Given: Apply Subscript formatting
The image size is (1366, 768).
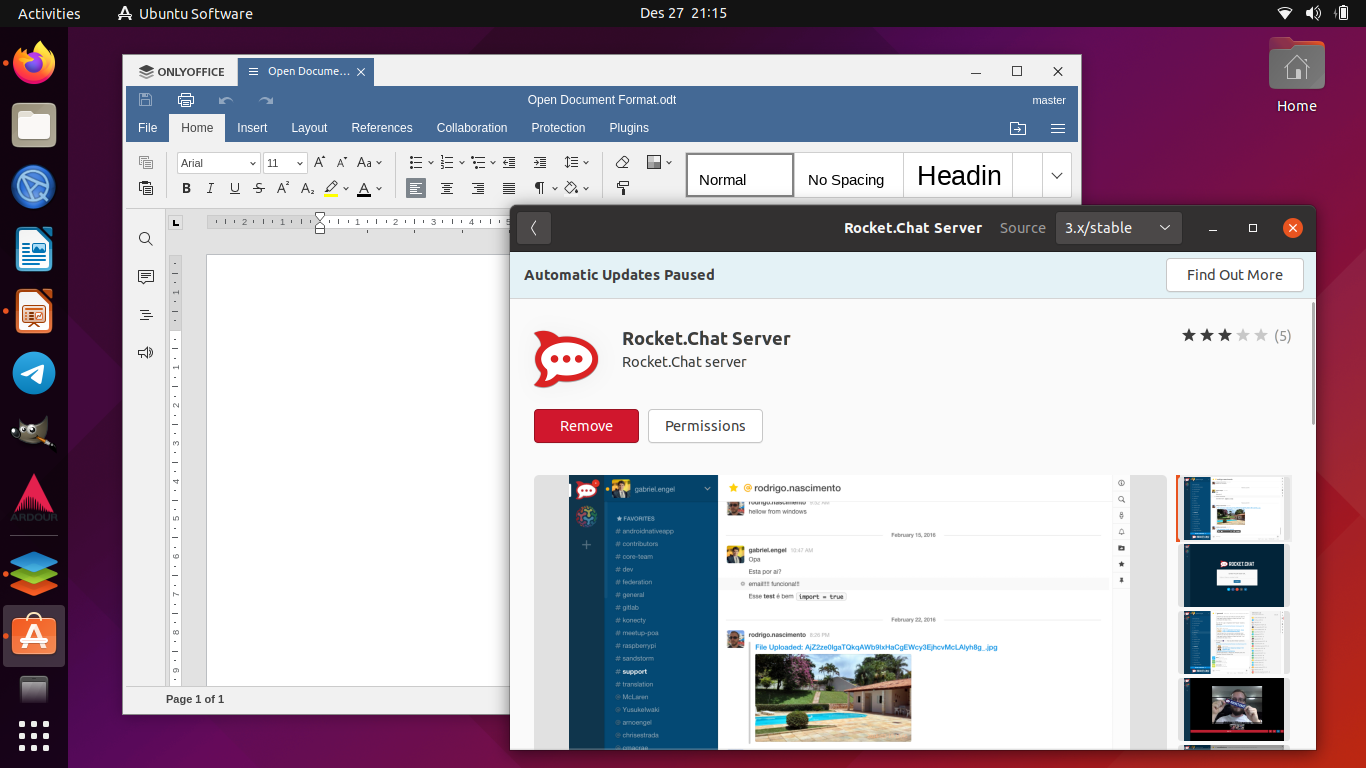Looking at the screenshot, I should (307, 188).
